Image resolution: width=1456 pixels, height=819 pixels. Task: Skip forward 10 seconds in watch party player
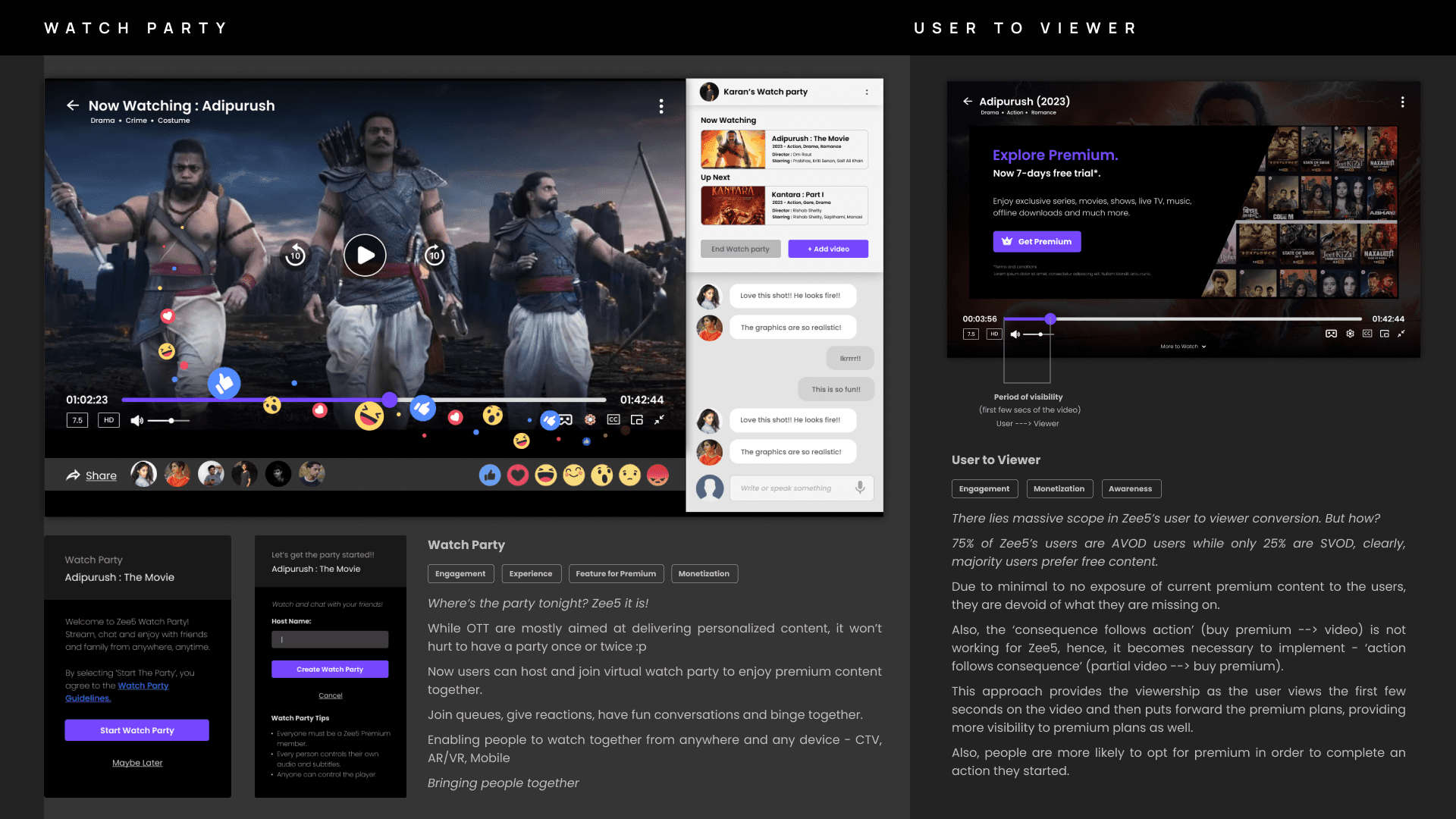[435, 255]
